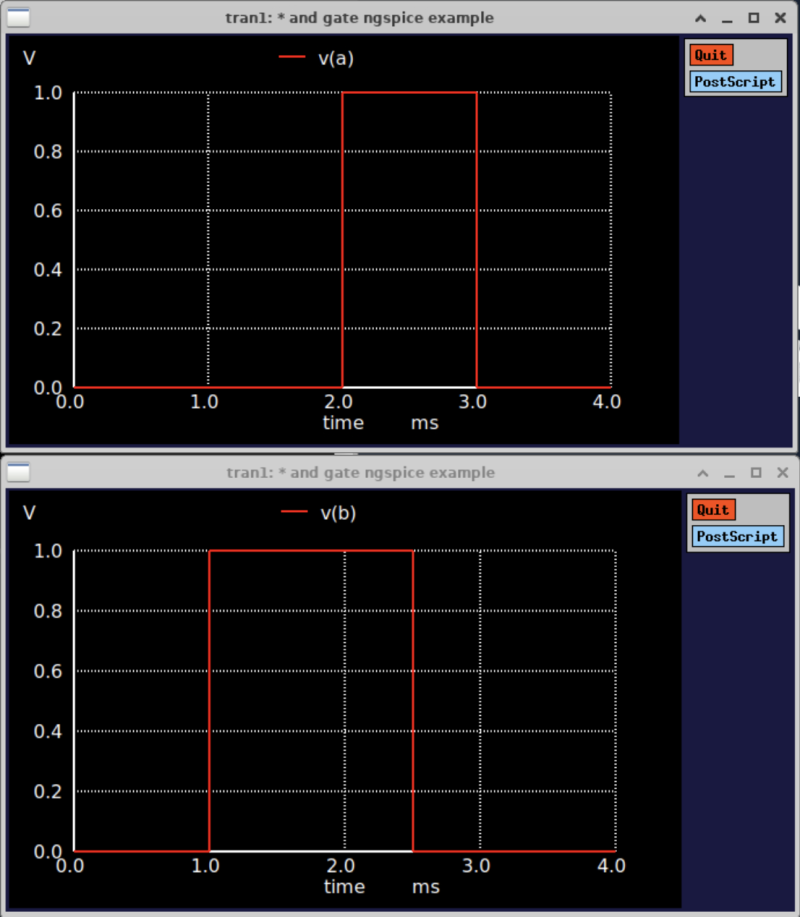This screenshot has height=917, width=800.
Task: Click the time axis label of the upper plot
Action: click(343, 423)
